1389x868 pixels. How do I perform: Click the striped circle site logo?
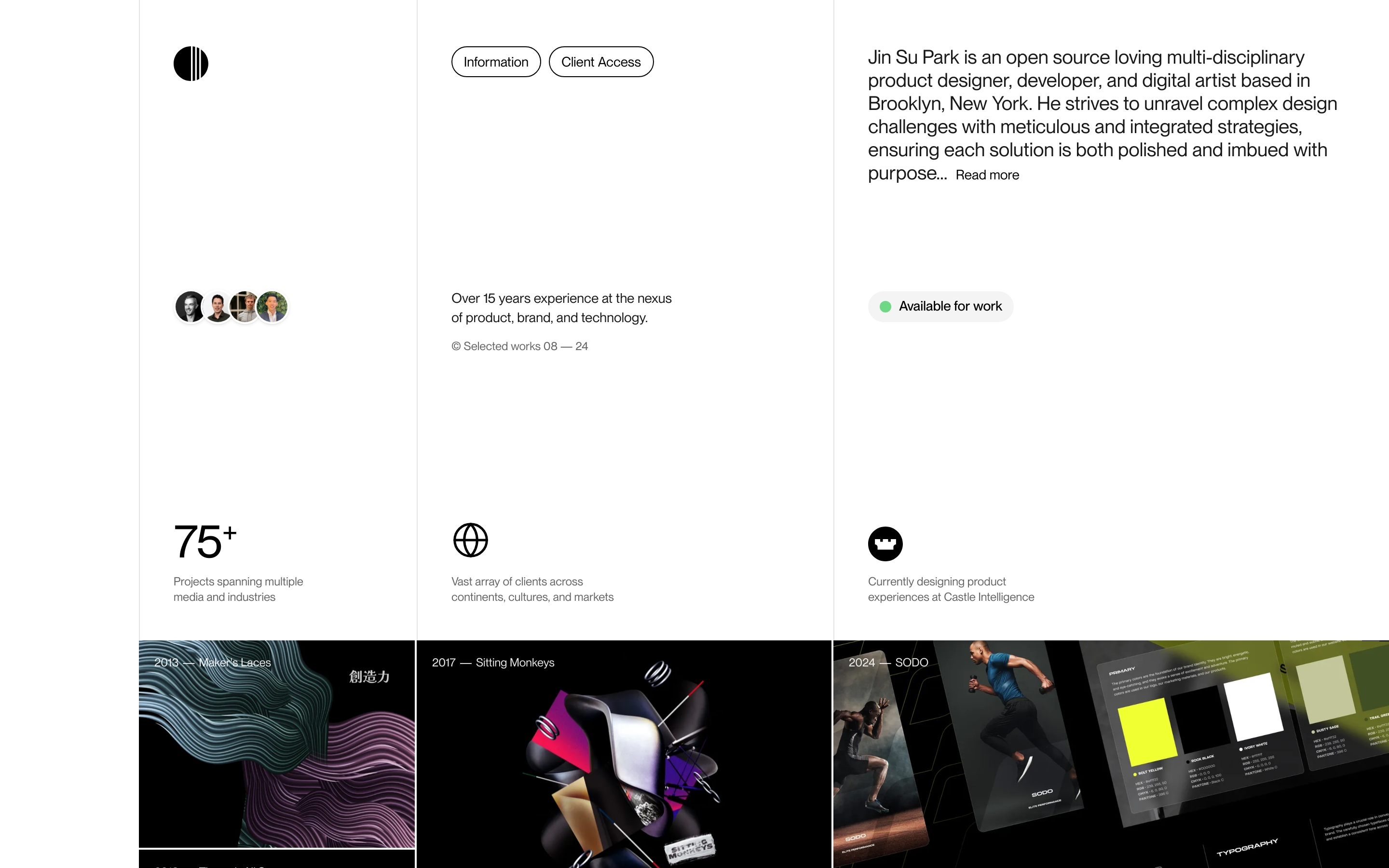click(191, 63)
